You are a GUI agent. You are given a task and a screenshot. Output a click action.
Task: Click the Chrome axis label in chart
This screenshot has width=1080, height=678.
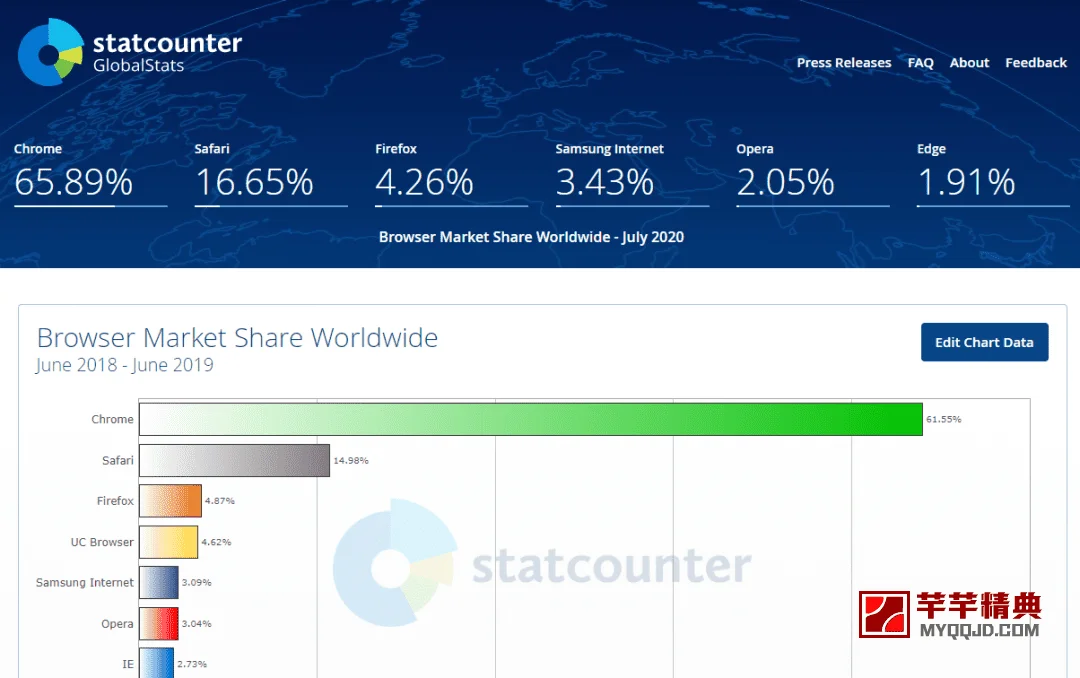[112, 419]
